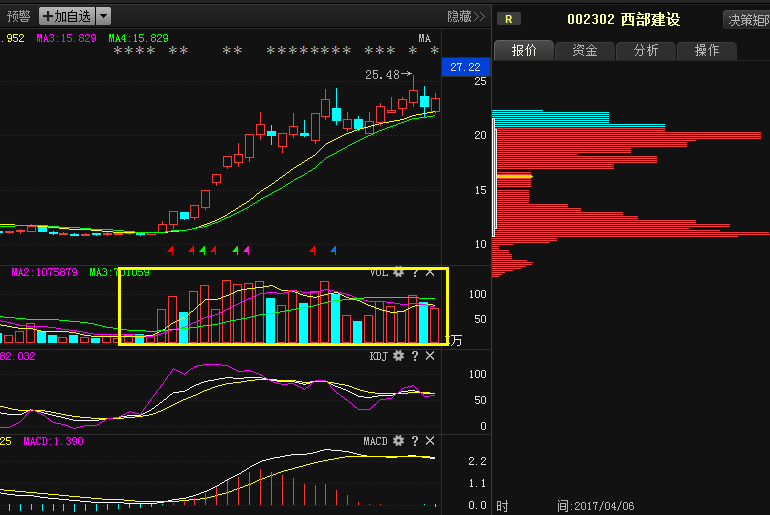Click the MA3:15.829 magenta label
The image size is (770, 515).
[66, 38]
